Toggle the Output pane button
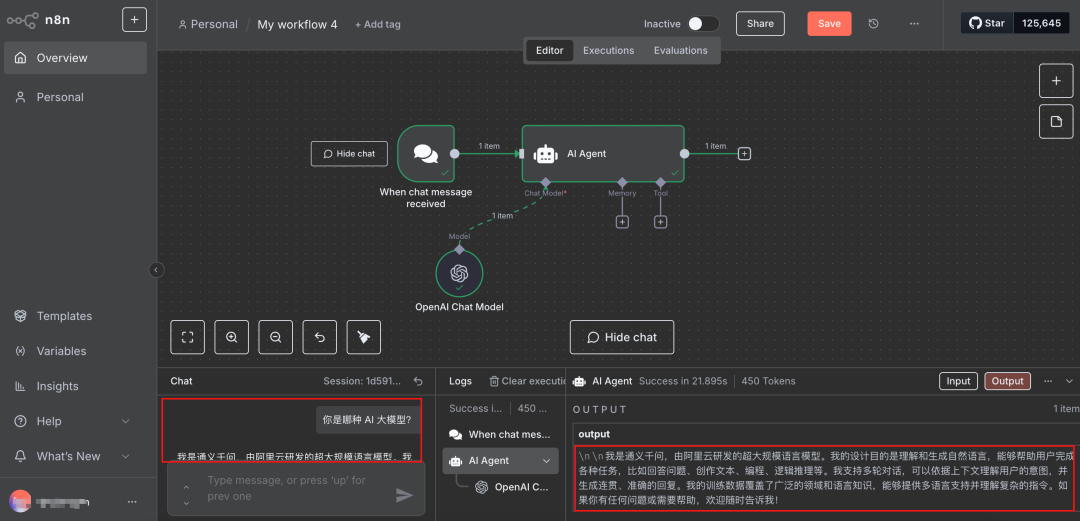The width and height of the screenshot is (1080, 521). (1008, 381)
